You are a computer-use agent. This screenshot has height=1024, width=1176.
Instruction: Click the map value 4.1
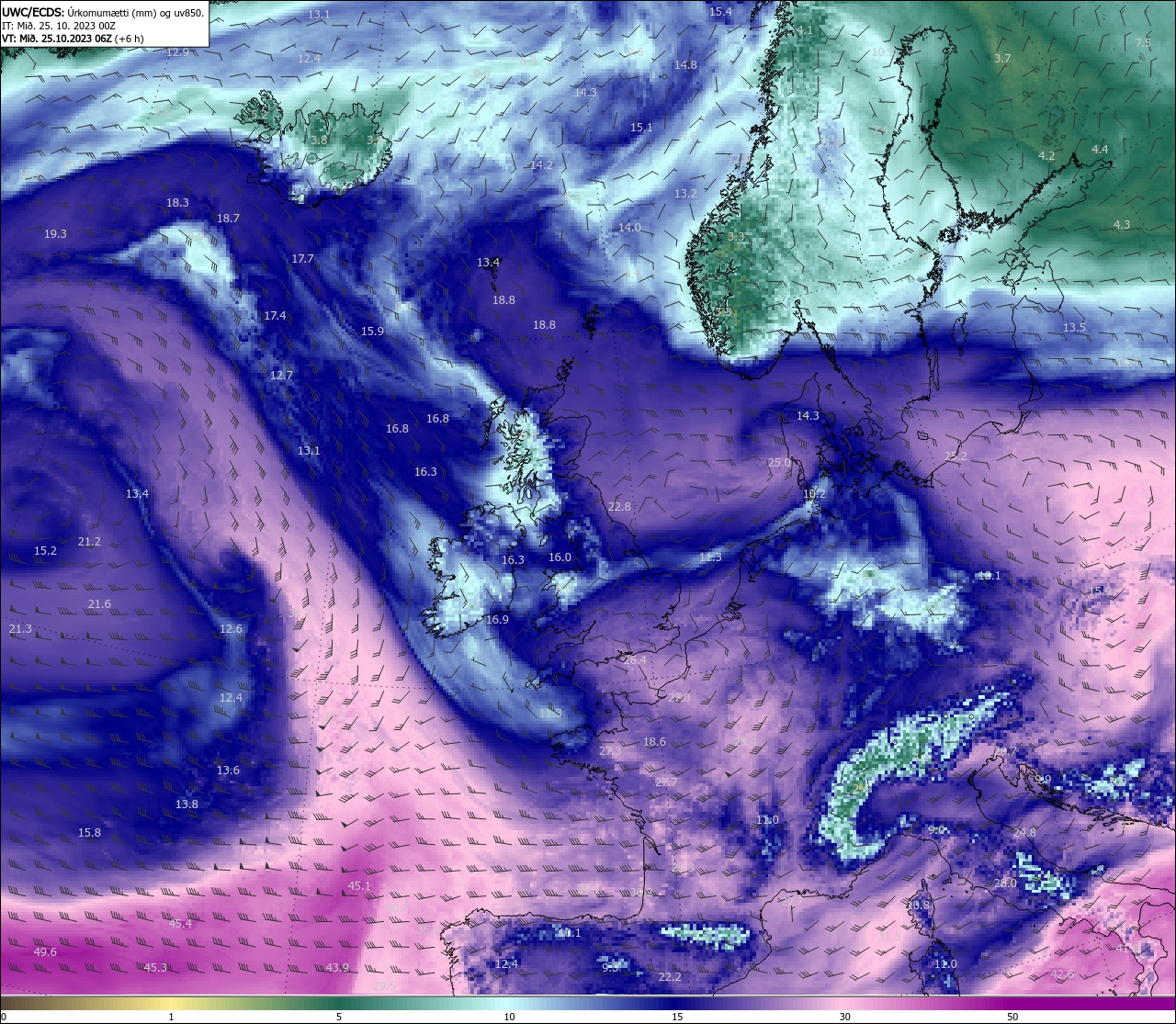[x=805, y=30]
